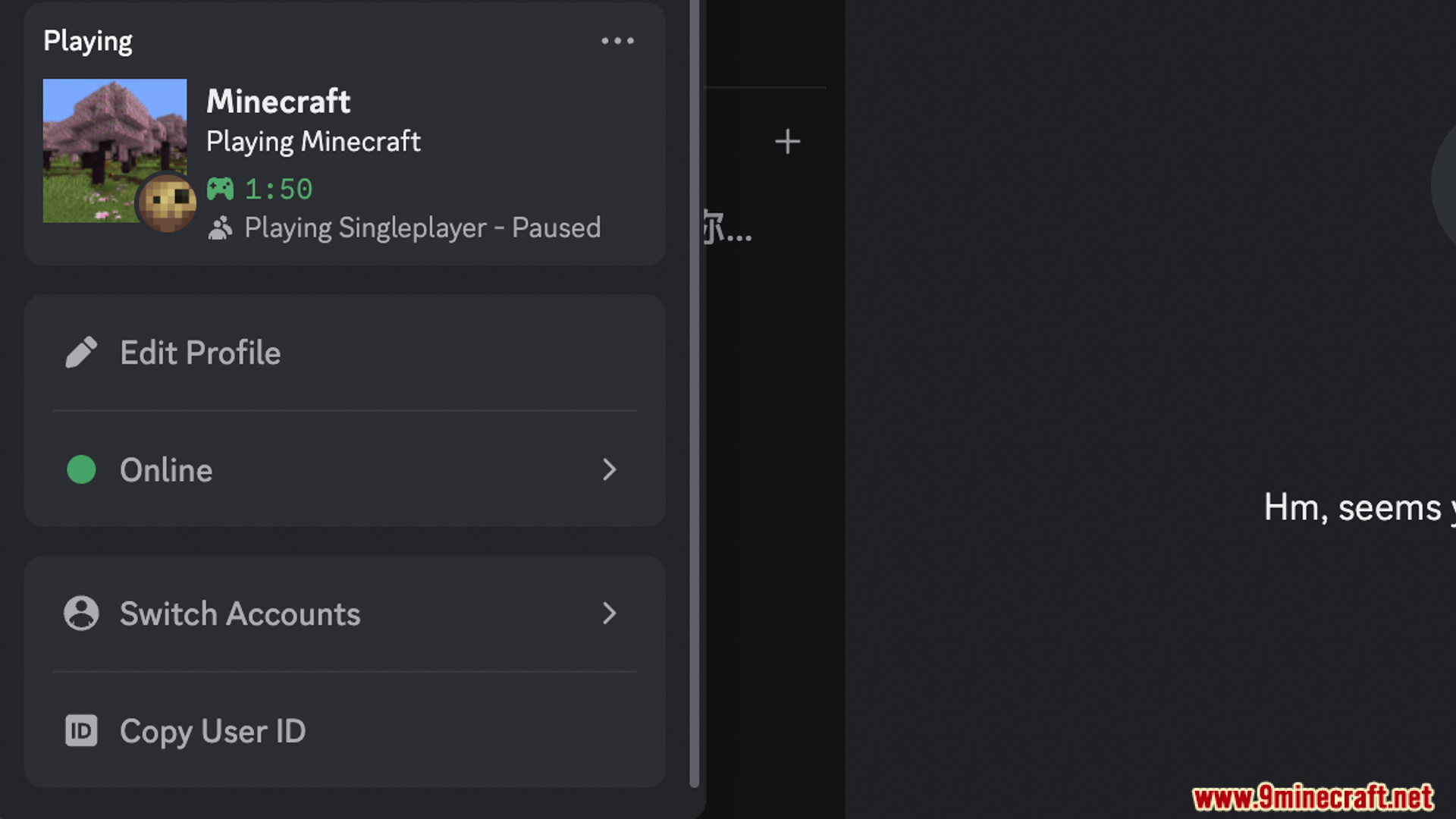The width and height of the screenshot is (1456, 819).
Task: Open the Online status submenu
Action: tap(166, 470)
